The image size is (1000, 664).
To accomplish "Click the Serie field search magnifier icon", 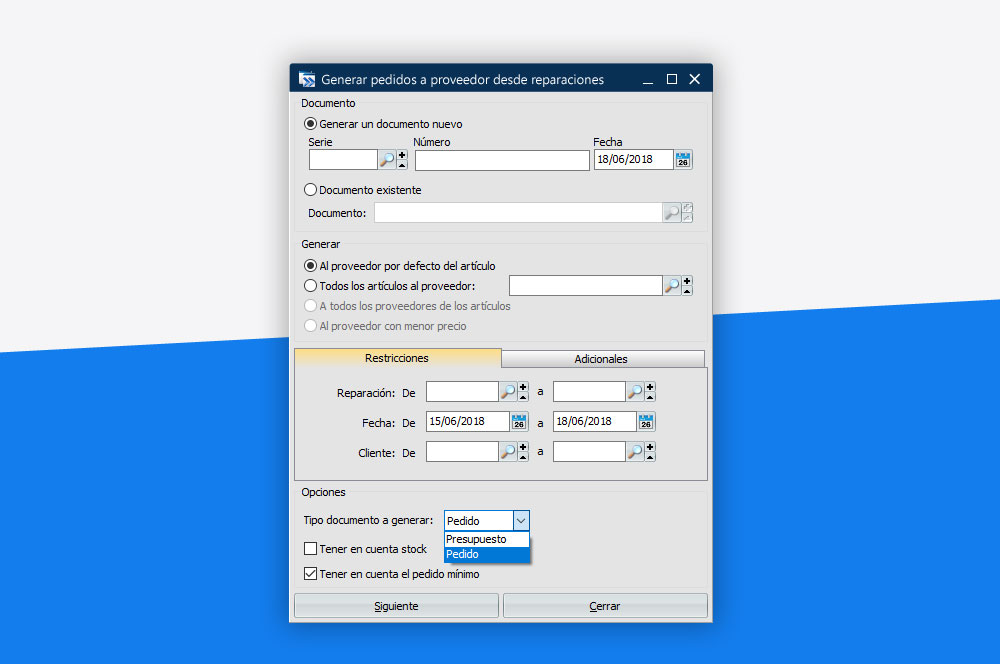I will 387,160.
